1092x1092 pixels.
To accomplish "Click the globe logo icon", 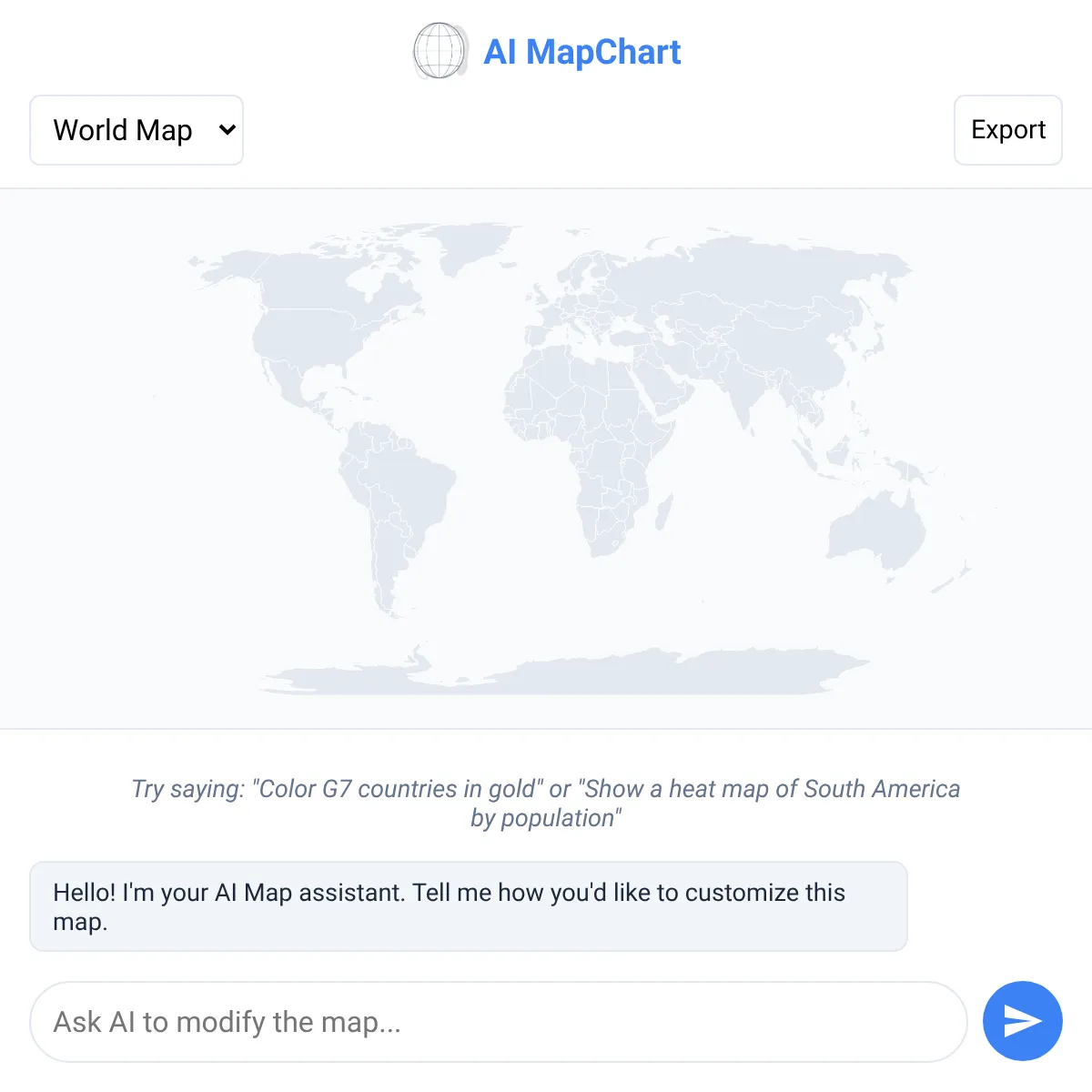I will (440, 51).
